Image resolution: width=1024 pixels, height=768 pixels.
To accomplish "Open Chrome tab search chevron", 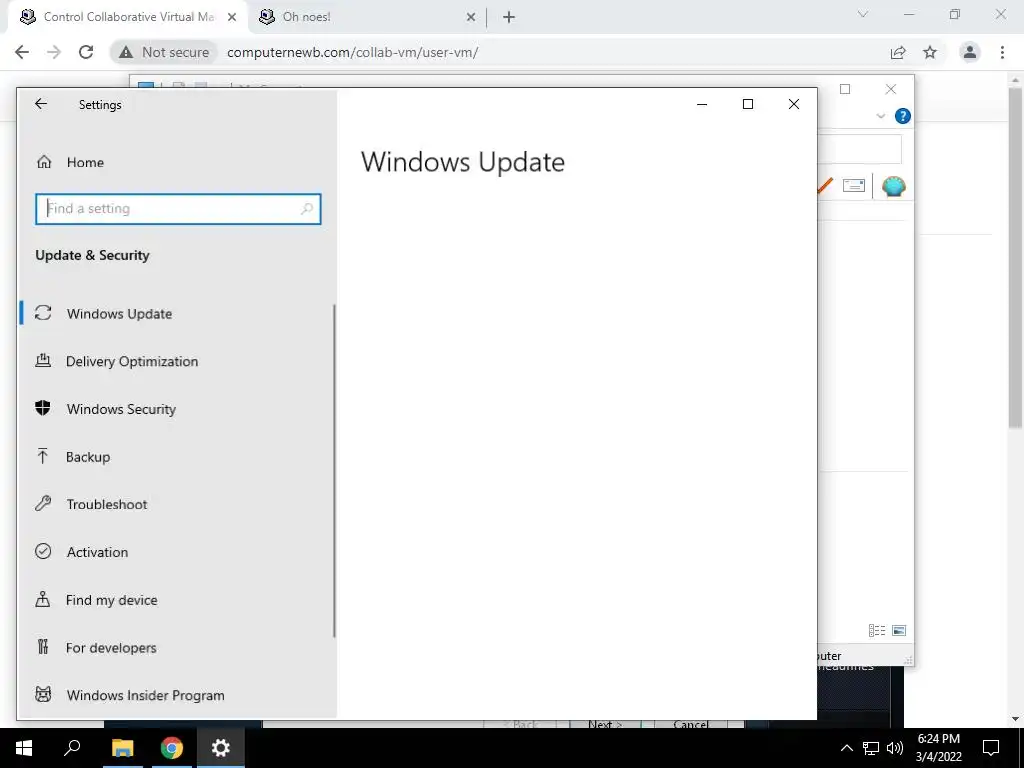I will coord(863,14).
